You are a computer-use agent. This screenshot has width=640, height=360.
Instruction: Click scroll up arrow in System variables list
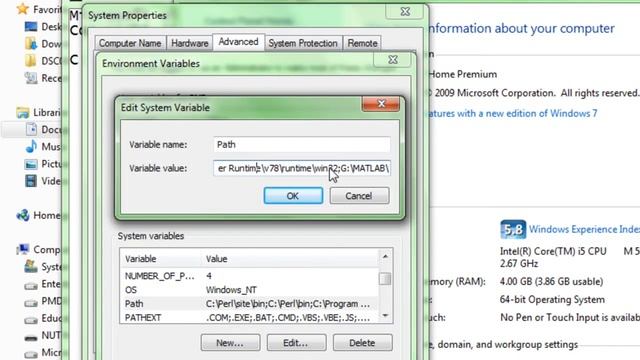[x=385, y=256]
